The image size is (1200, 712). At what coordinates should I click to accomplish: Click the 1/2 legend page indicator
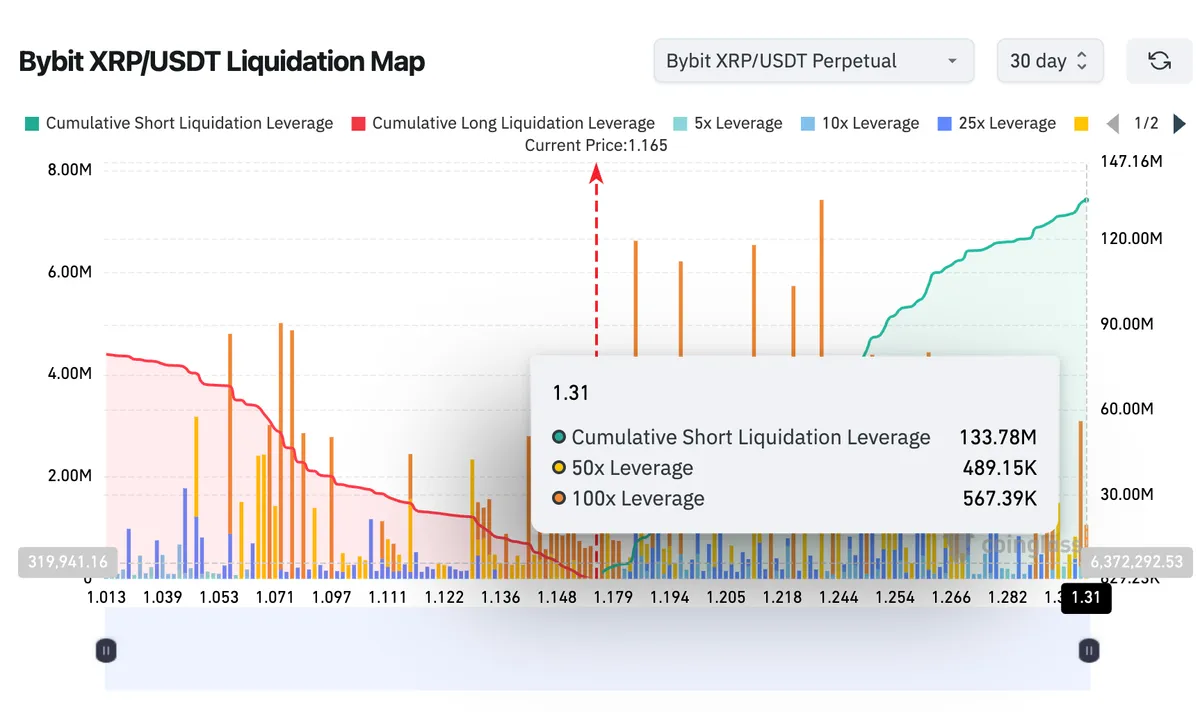click(1146, 123)
